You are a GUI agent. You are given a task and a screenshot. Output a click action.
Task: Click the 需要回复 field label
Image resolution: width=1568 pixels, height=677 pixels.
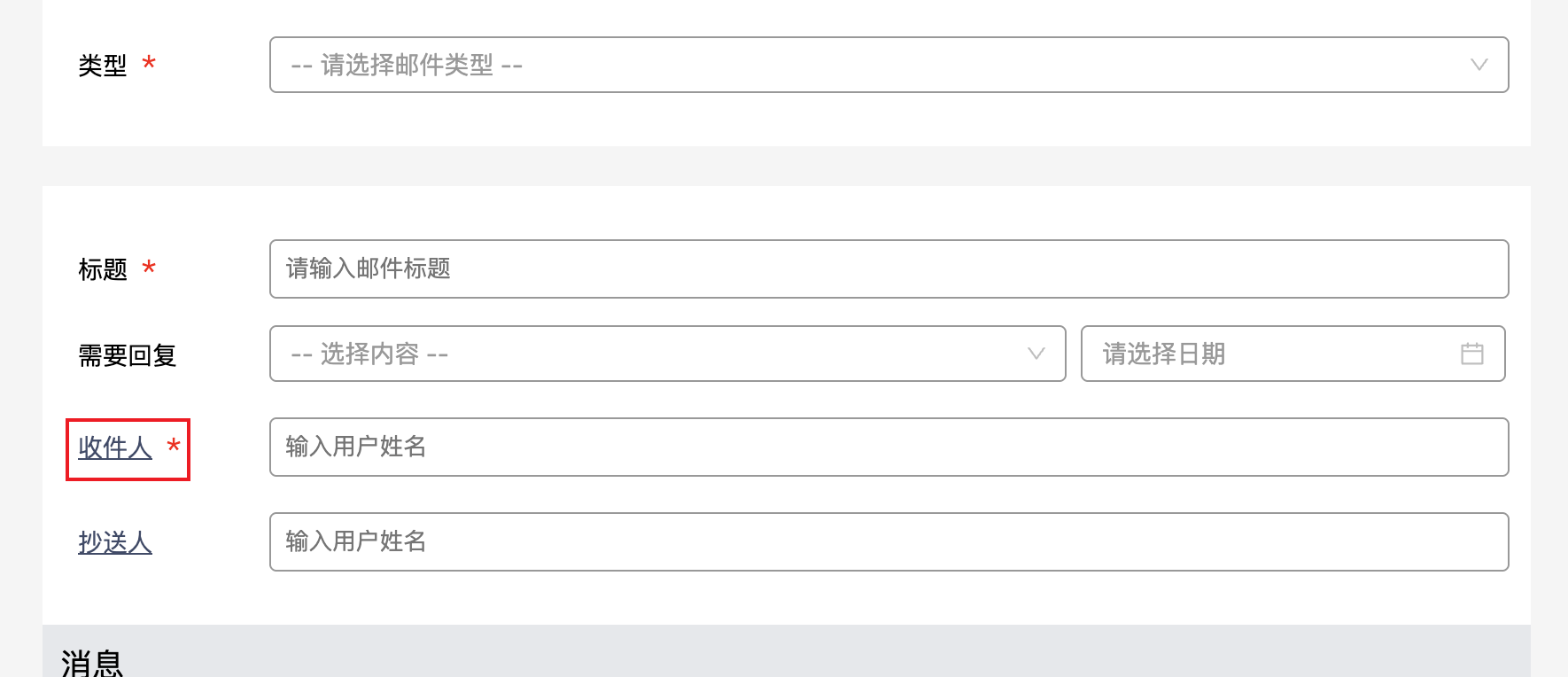(x=128, y=355)
